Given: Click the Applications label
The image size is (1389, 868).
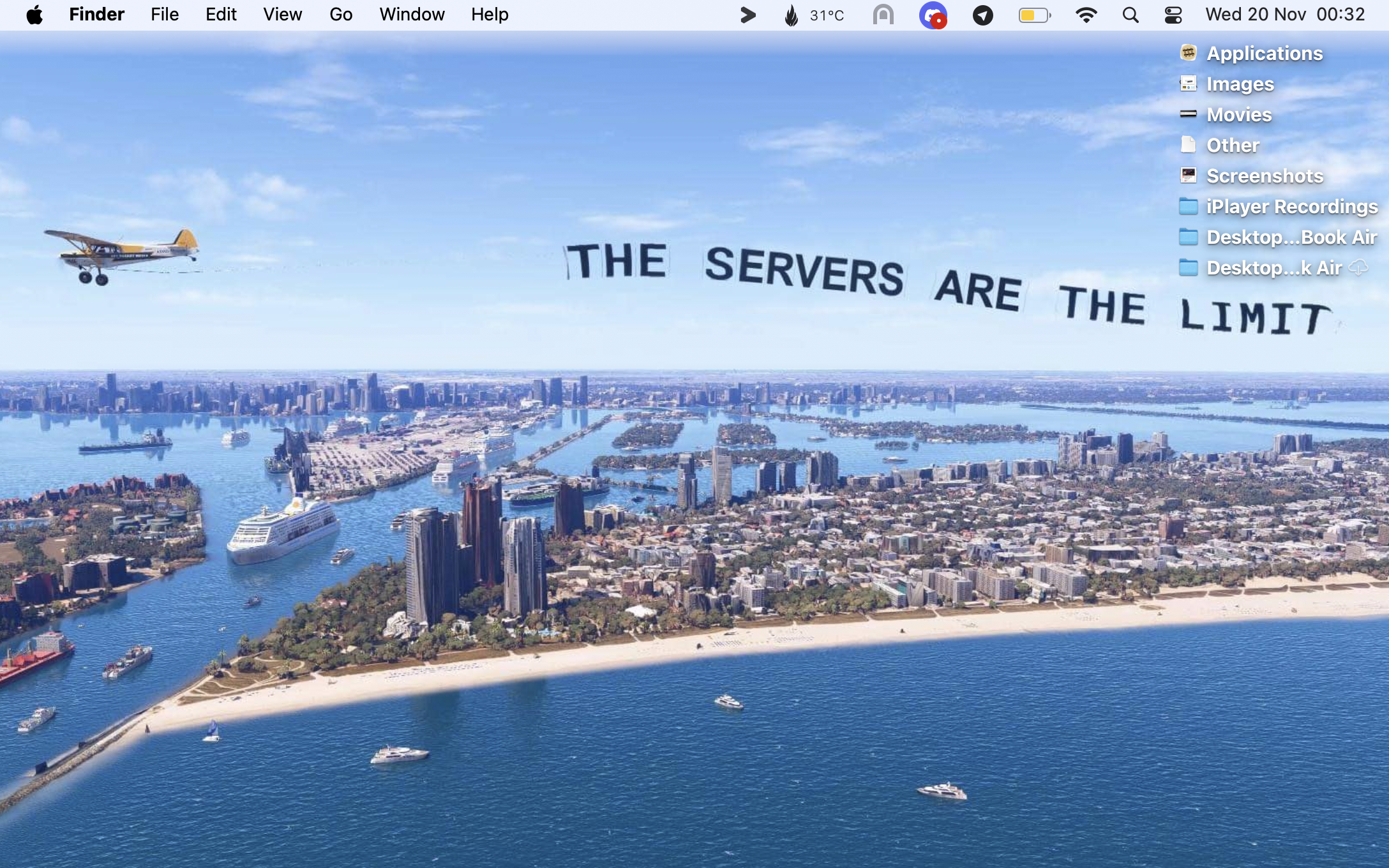Looking at the screenshot, I should click(x=1265, y=53).
